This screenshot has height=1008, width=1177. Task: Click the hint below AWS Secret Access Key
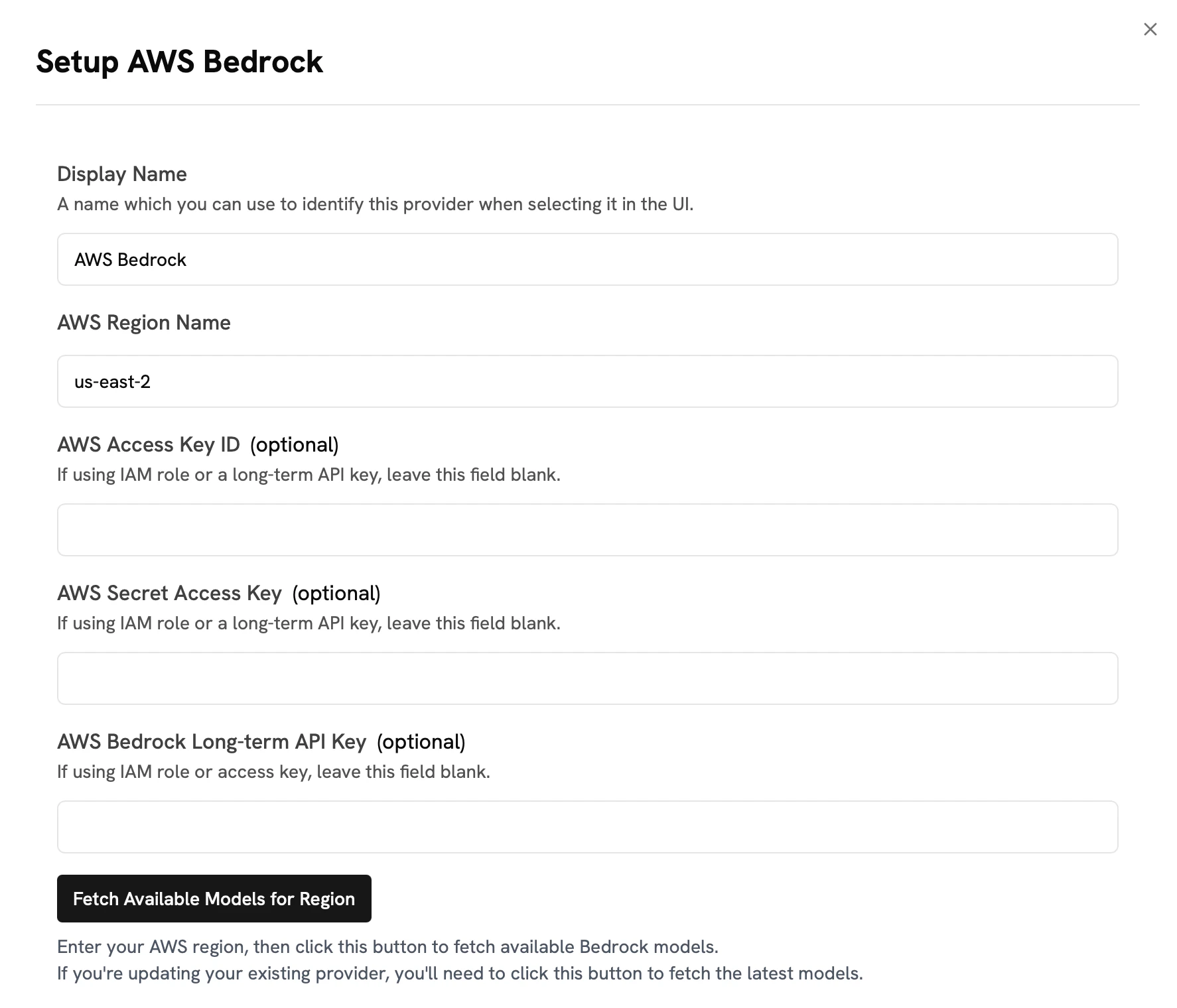309,623
